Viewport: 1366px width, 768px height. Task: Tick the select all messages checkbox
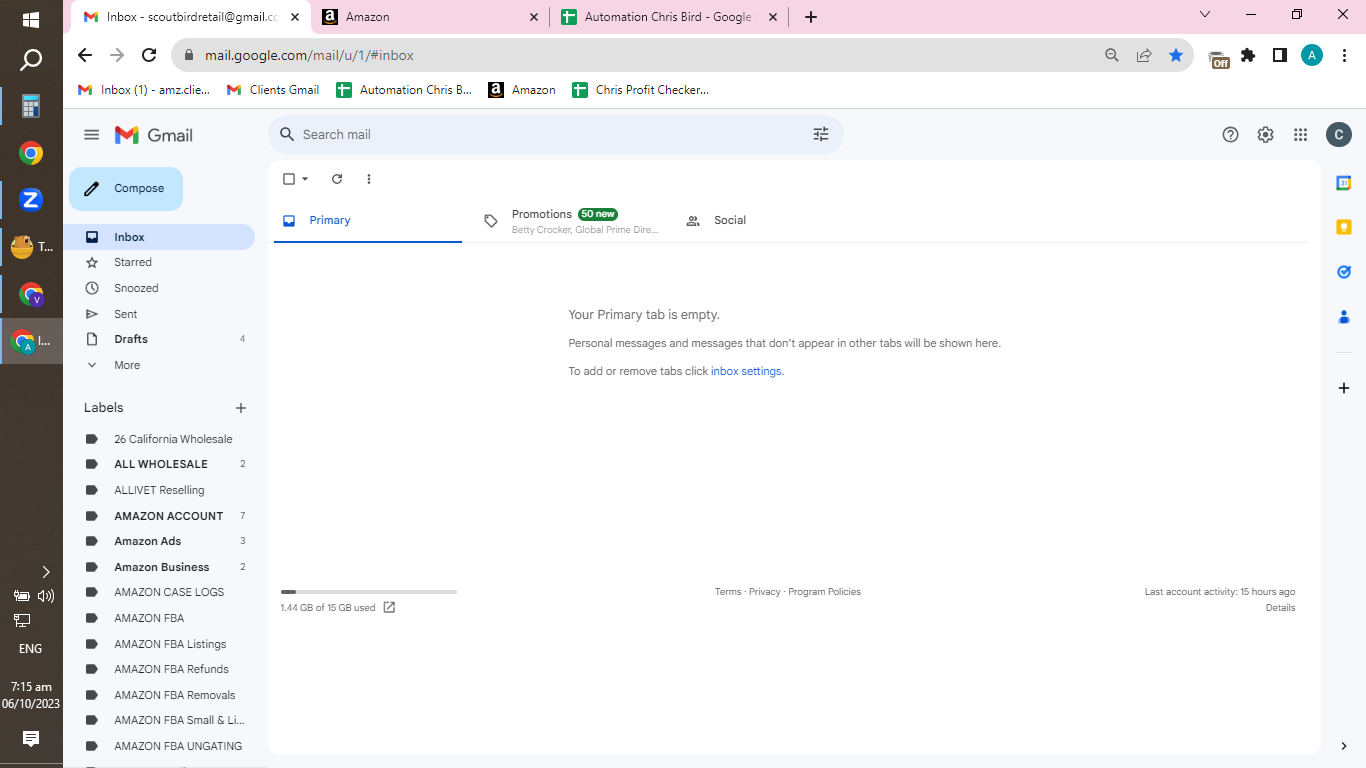[289, 179]
